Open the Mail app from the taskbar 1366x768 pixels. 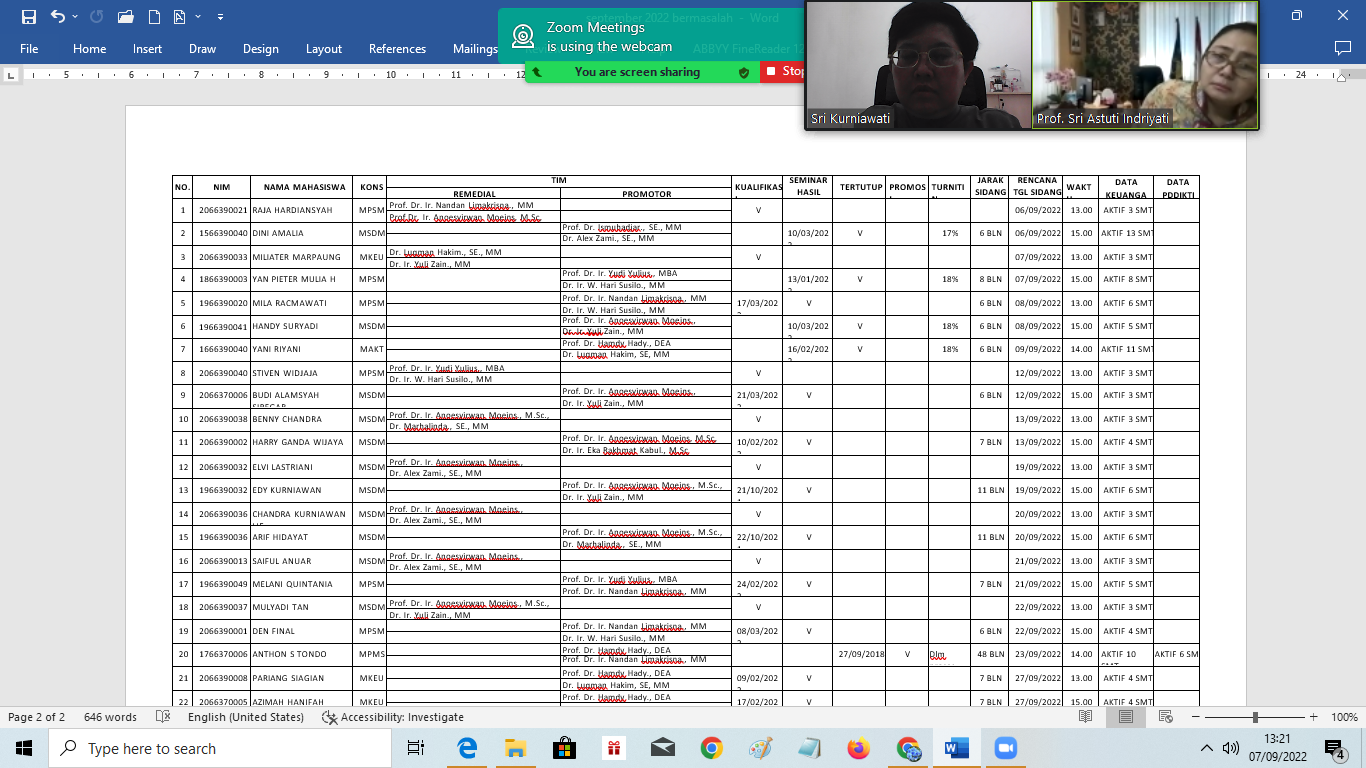(x=662, y=748)
